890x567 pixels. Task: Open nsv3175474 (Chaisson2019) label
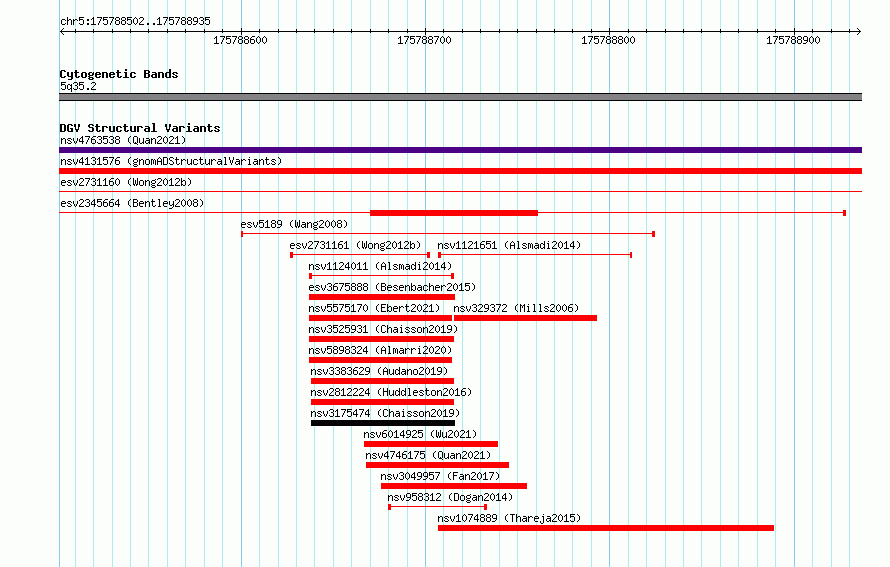pyautogui.click(x=385, y=413)
